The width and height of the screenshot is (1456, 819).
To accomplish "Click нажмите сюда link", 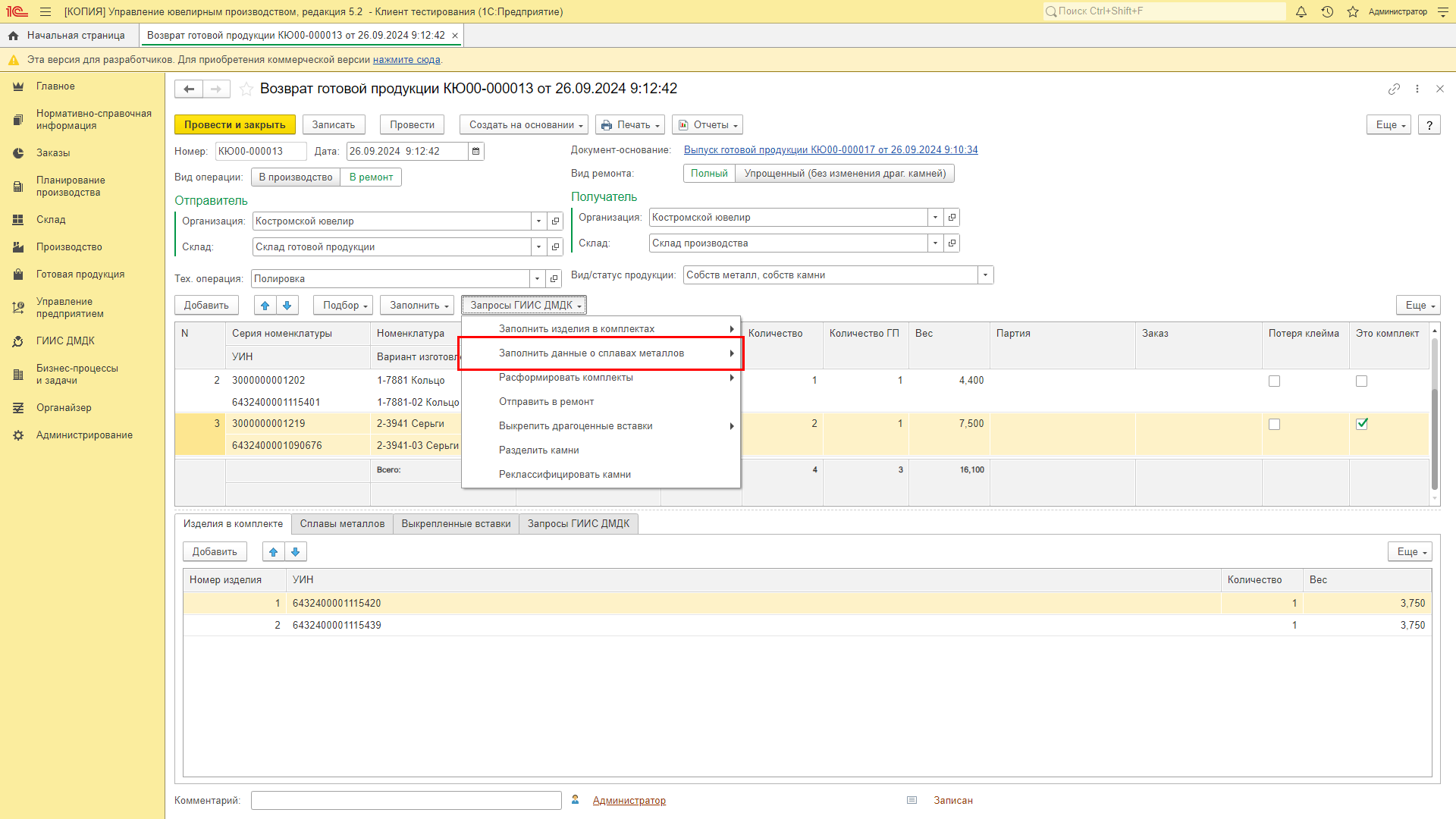I will point(406,60).
